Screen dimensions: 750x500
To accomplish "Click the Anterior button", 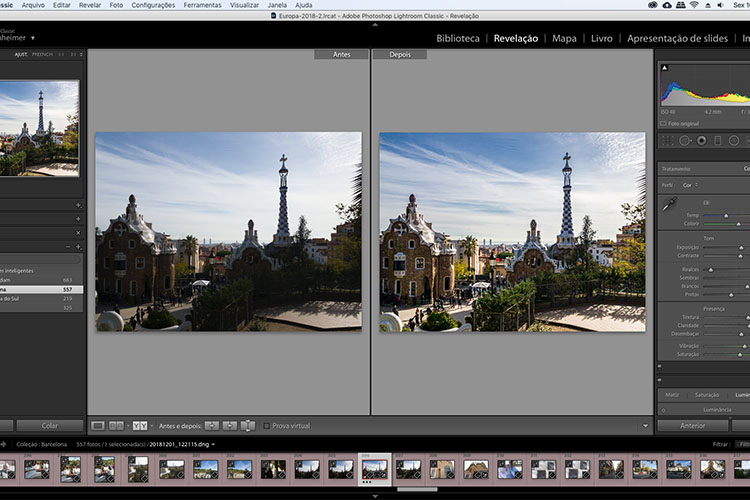I will 693,425.
